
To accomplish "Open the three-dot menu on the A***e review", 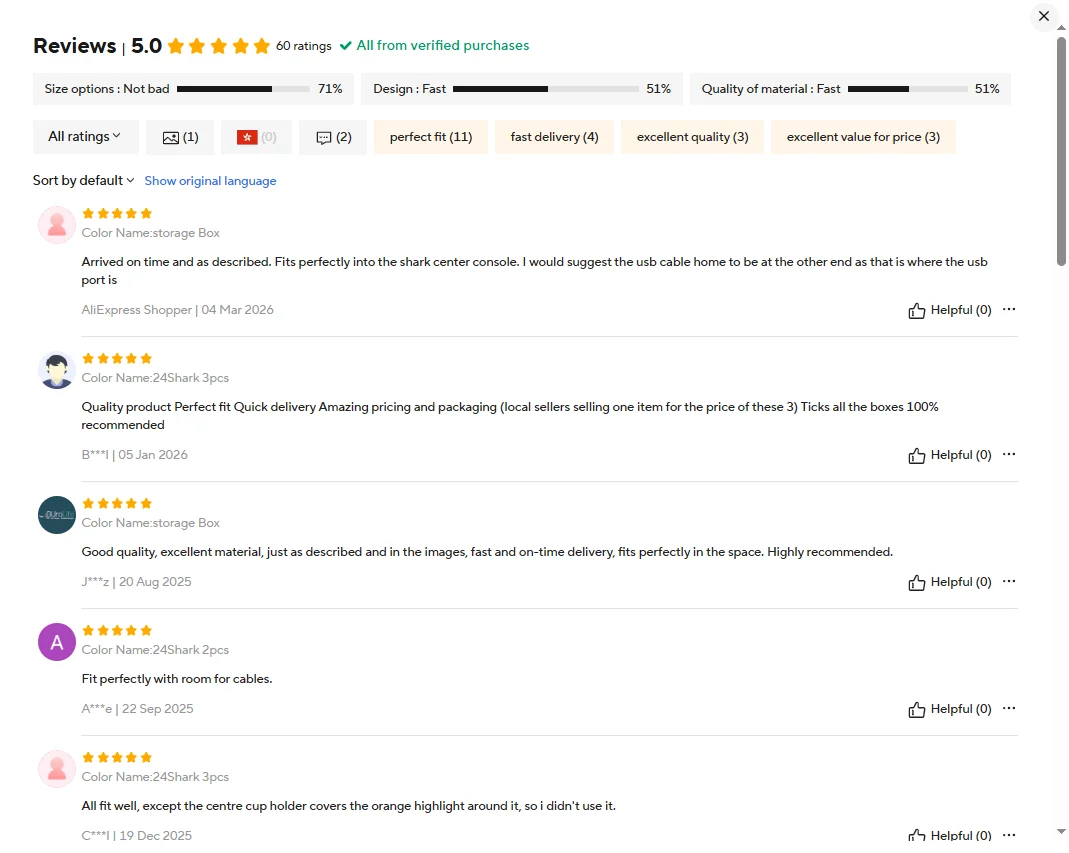I will coord(1009,708).
